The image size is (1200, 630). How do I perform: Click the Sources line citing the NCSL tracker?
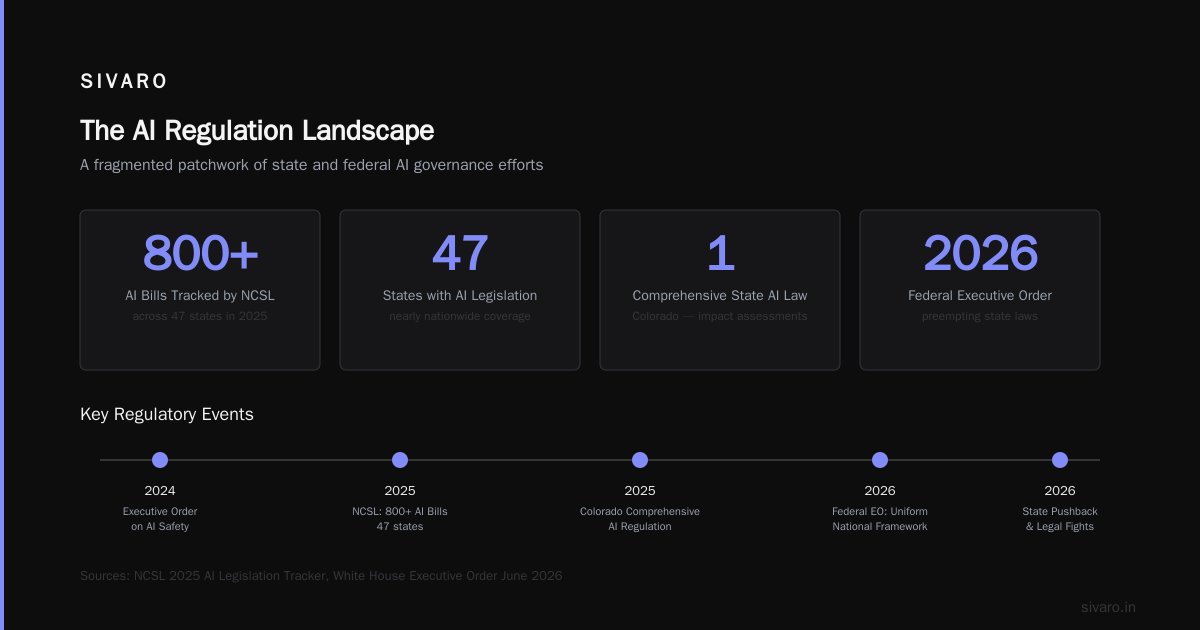(x=321, y=576)
